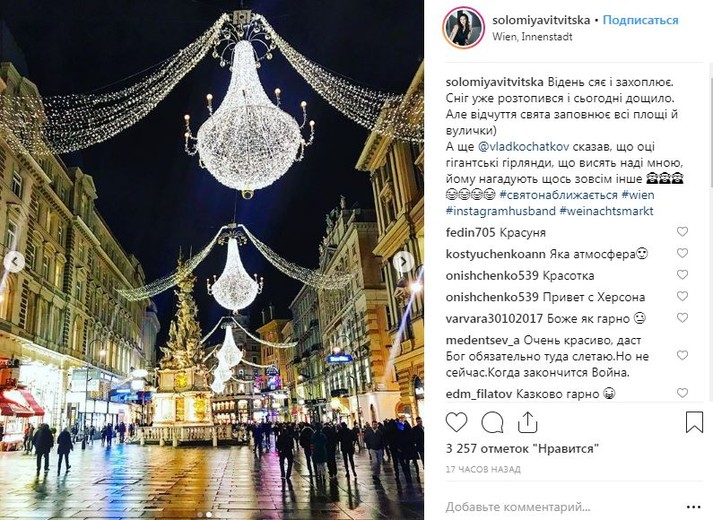
Task: Click the share arrow icon
Action: (527, 422)
